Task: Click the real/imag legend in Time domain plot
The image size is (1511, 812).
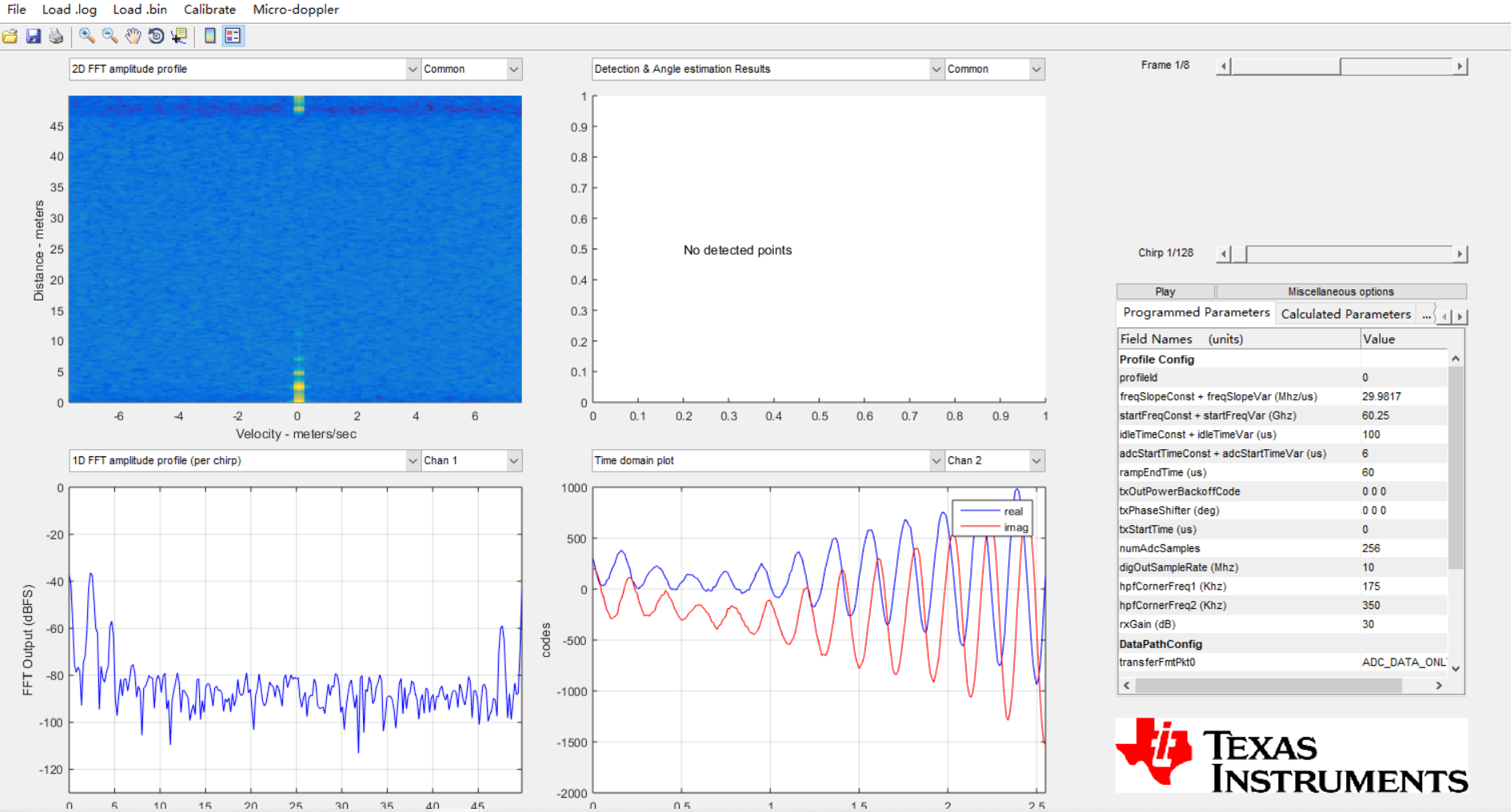Action: tap(992, 519)
